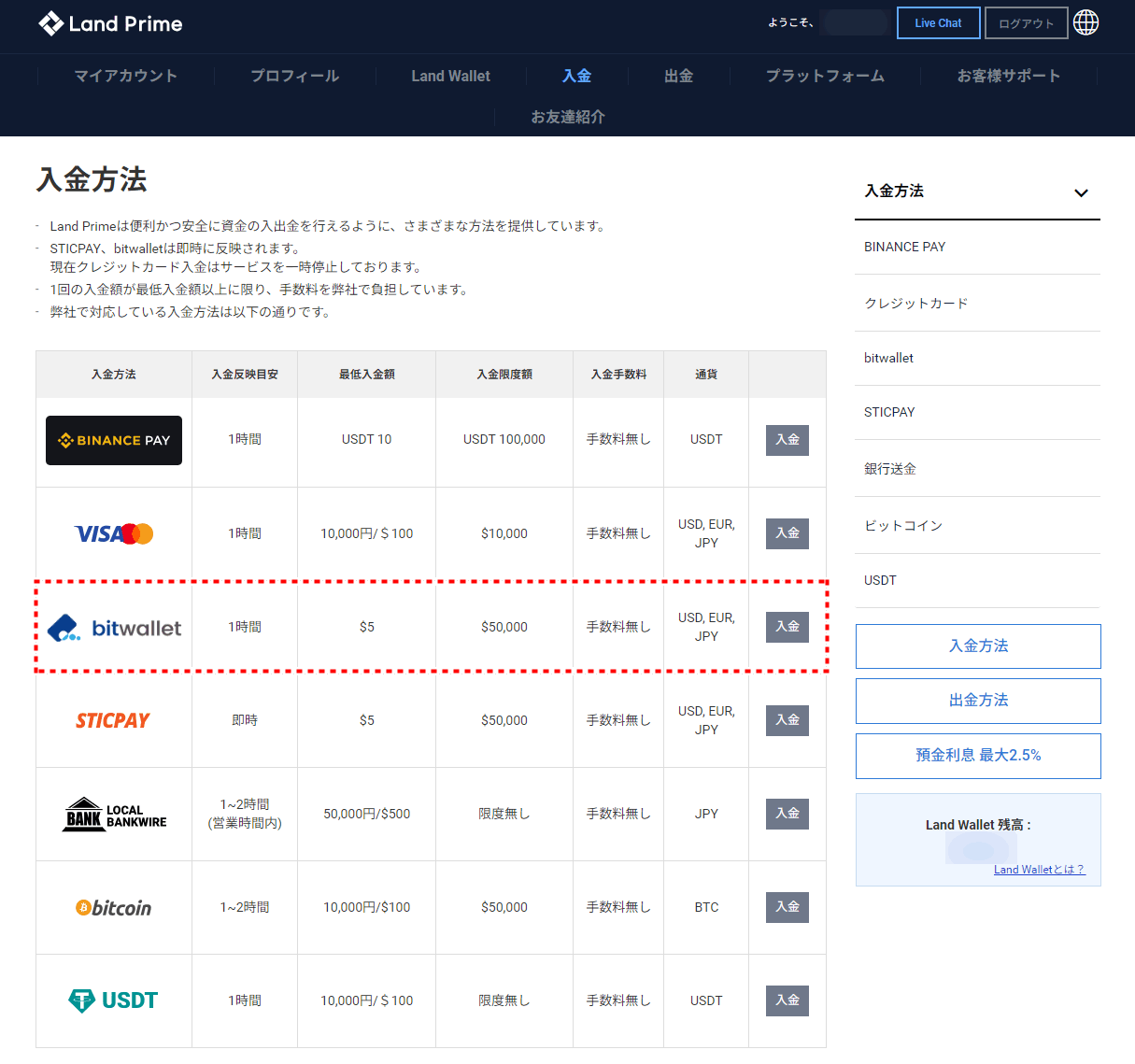Click the 入金方法 page heading
Screen dimensions: 1135x1064
[x=92, y=179]
